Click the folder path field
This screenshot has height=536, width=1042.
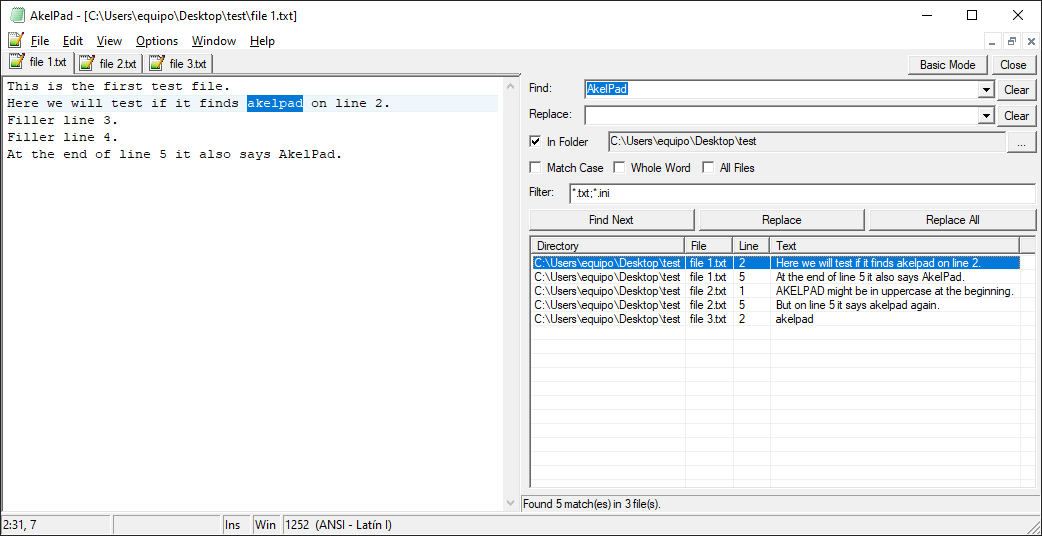click(806, 141)
